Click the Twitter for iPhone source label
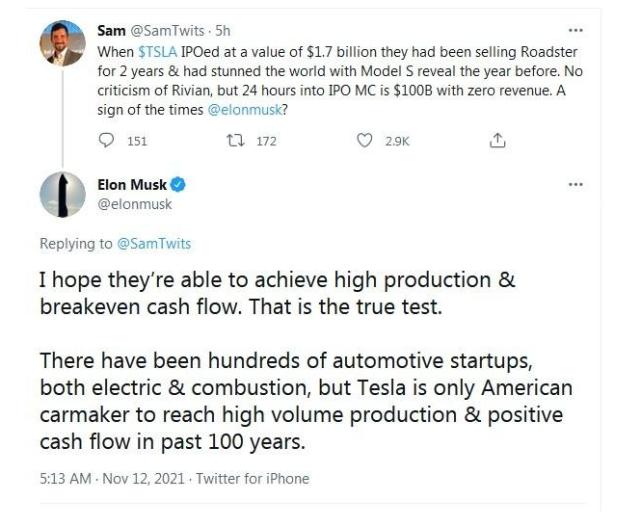Image resolution: width=641 pixels, height=527 pixels. click(253, 478)
